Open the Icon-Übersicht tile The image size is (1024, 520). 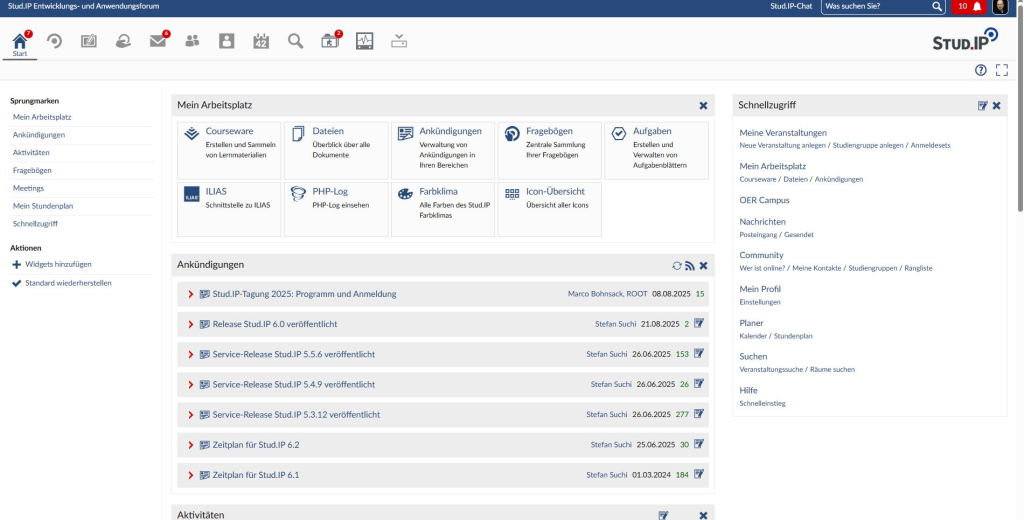[x=549, y=209]
